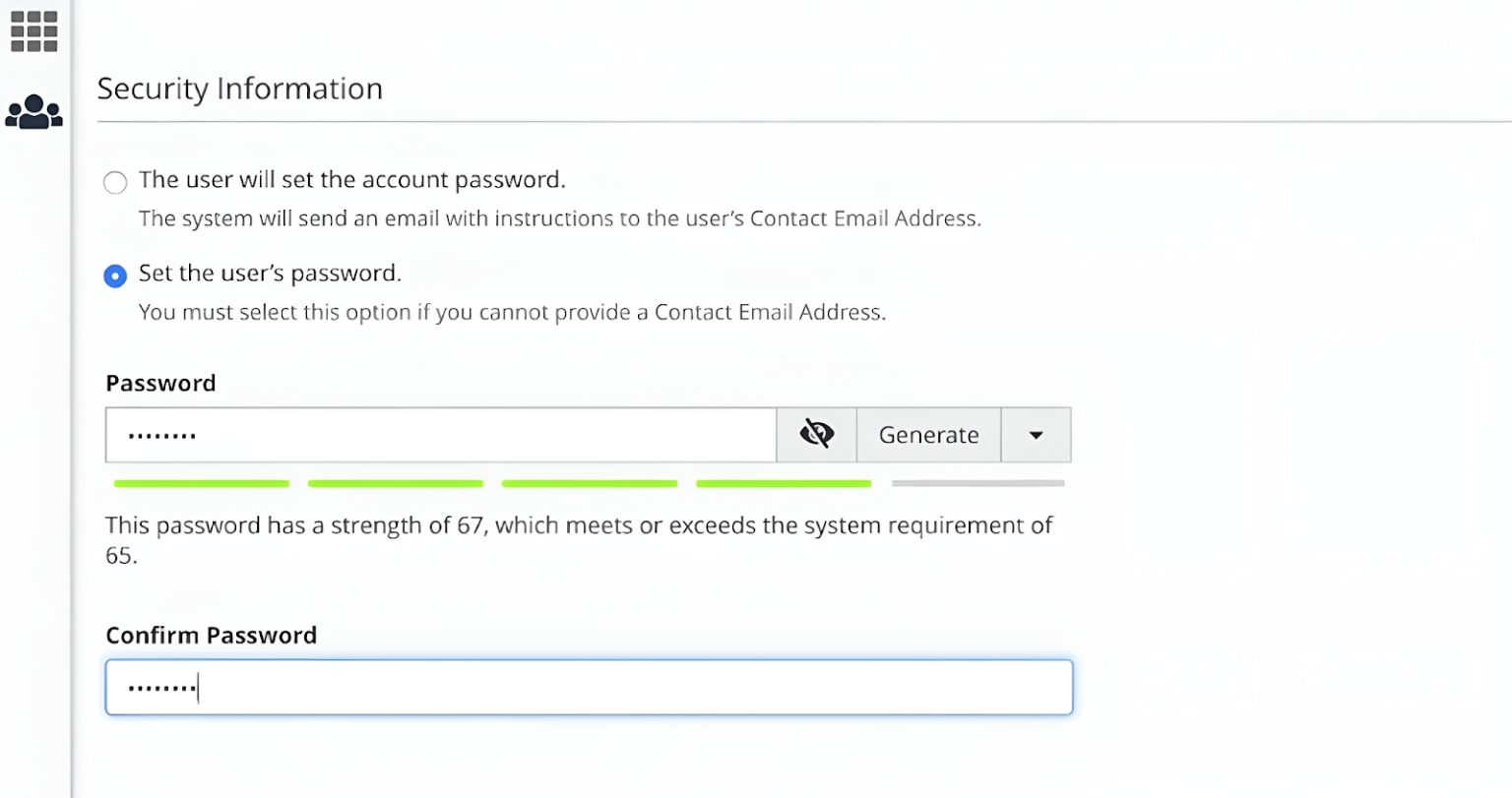
Task: Choose 'Set the user's password' option
Action: tap(115, 276)
